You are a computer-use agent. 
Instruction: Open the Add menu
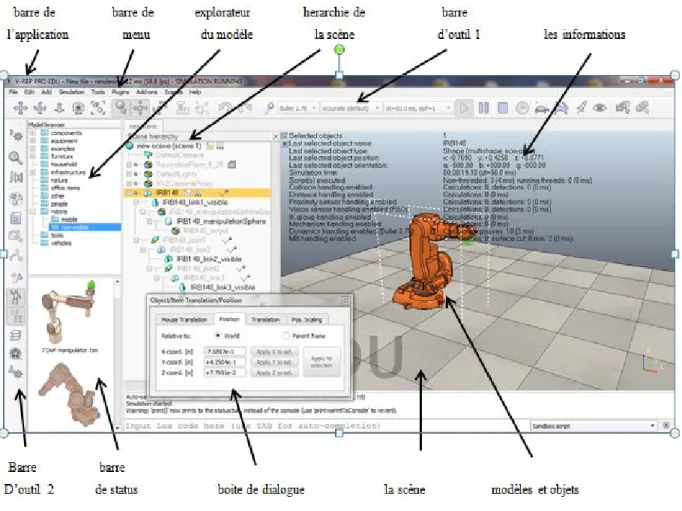click(47, 92)
